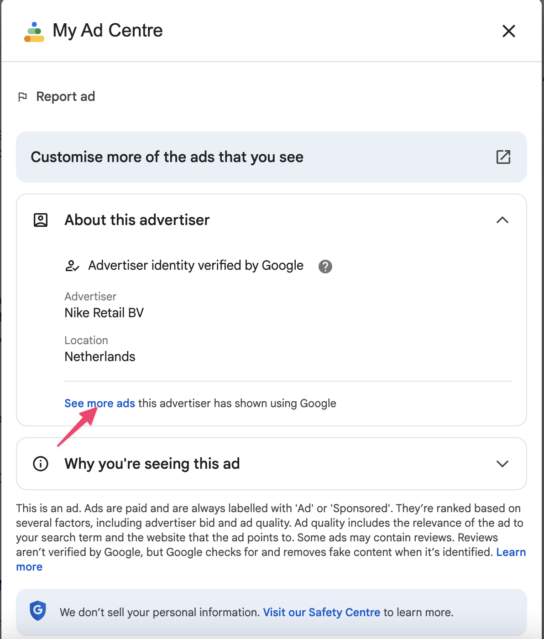Click the verified identity person-check icon

[x=72, y=266]
